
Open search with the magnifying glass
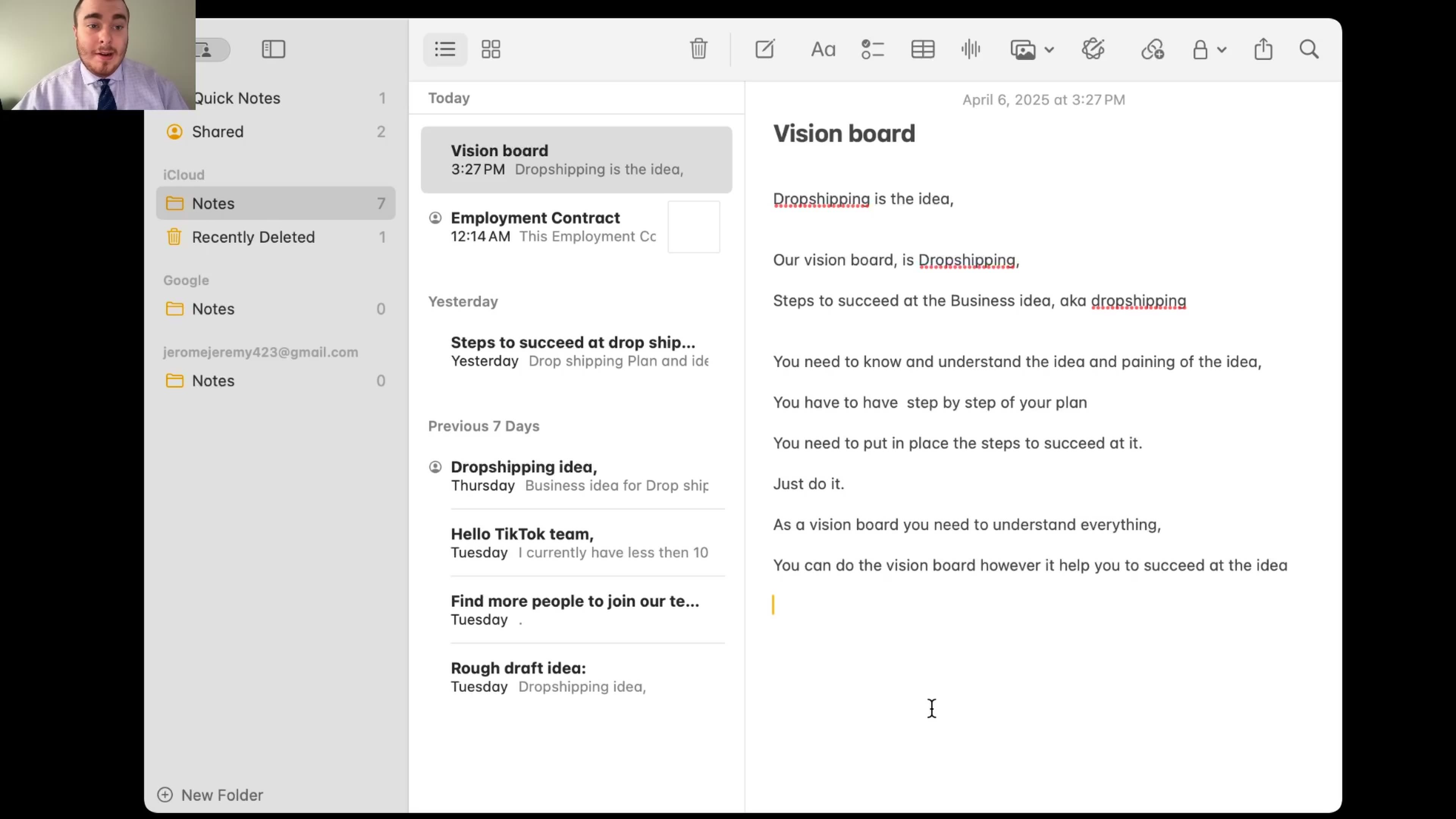1309,49
